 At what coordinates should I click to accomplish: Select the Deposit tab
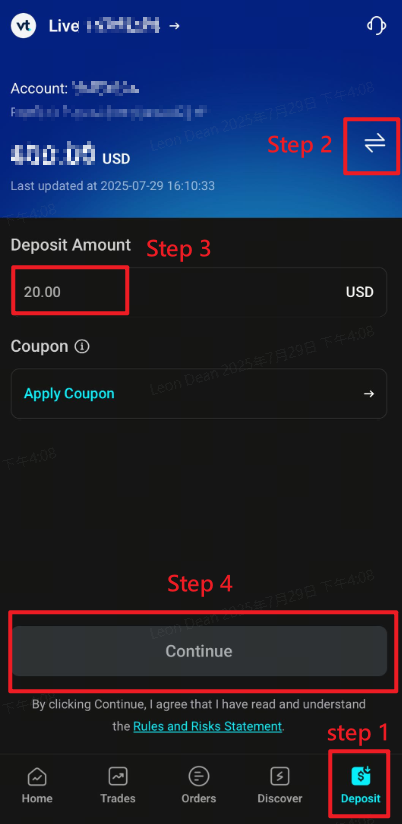pyautogui.click(x=360, y=785)
